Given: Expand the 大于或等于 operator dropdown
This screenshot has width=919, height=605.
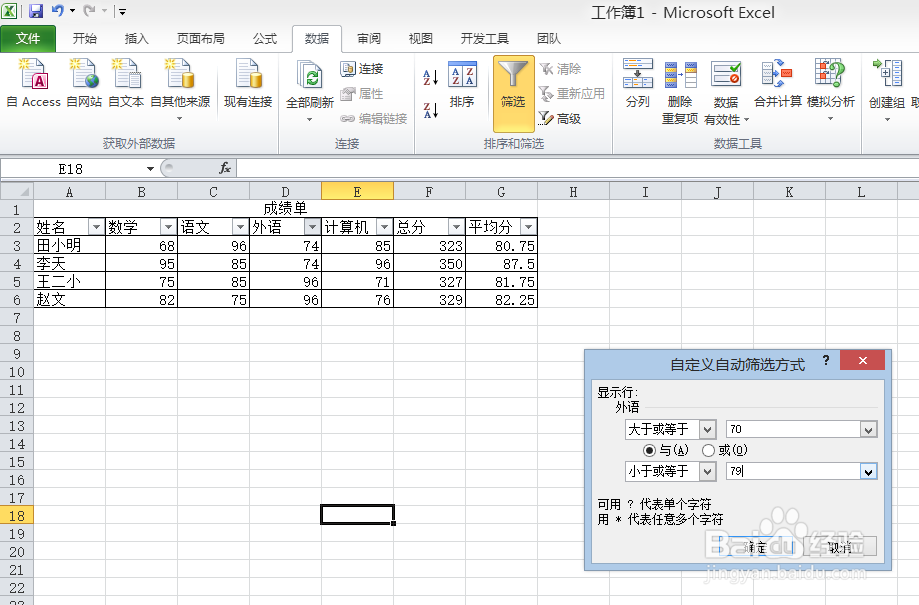Looking at the screenshot, I should (x=707, y=430).
